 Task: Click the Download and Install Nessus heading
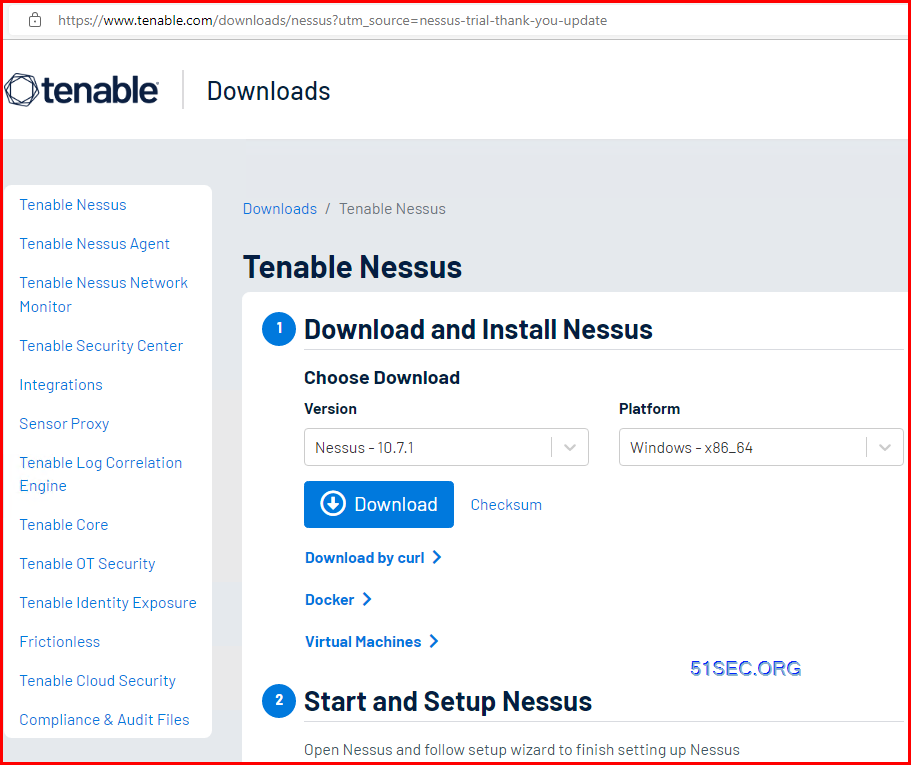click(x=478, y=329)
